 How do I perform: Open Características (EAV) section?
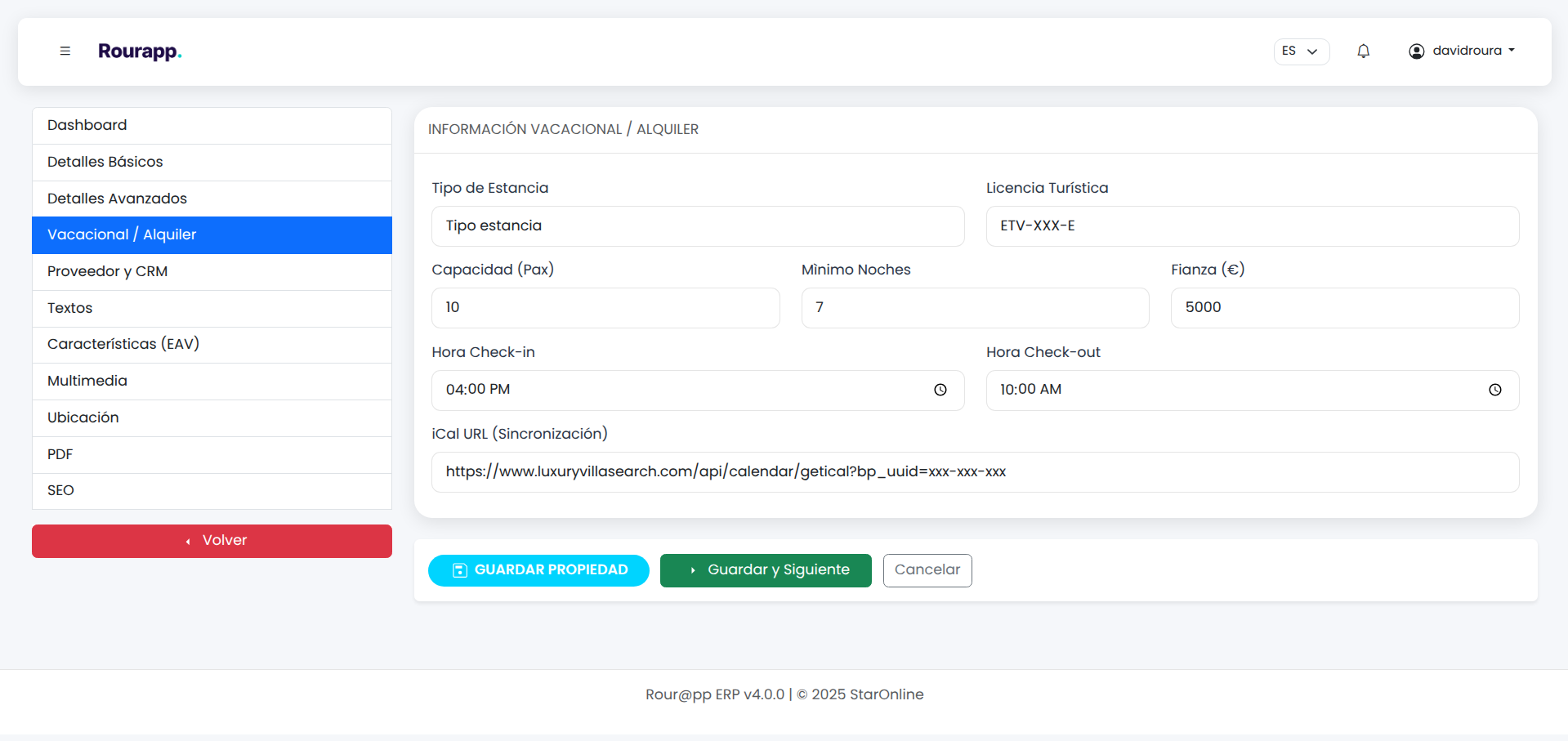click(x=212, y=344)
